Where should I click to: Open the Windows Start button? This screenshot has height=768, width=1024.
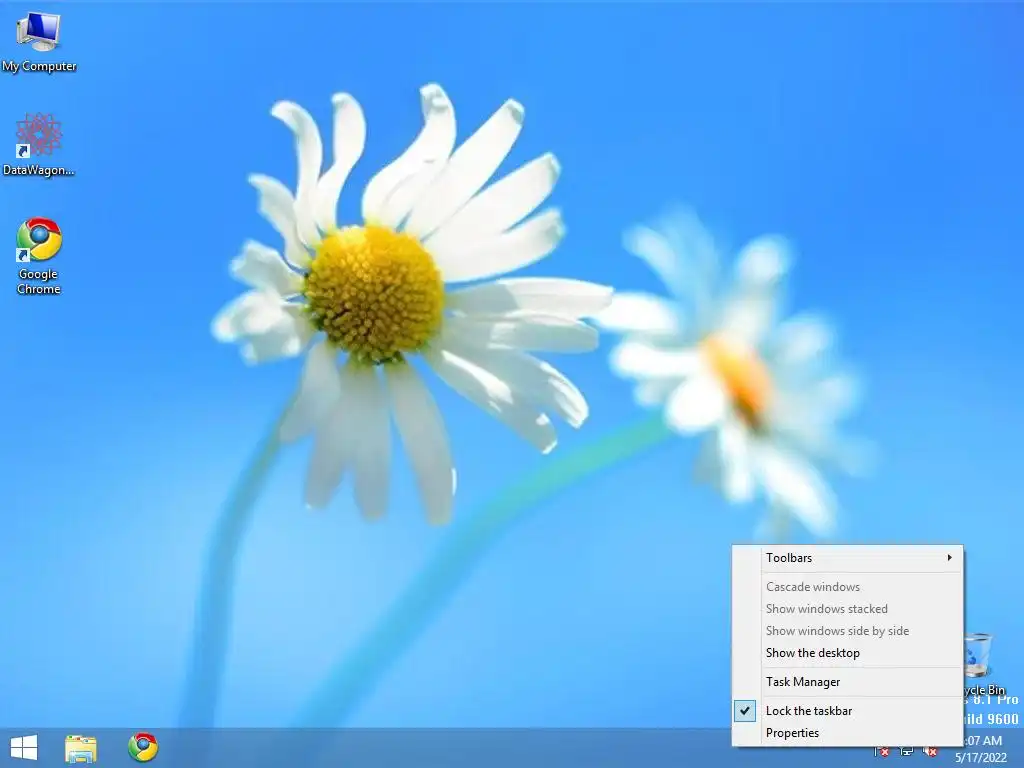pyautogui.click(x=24, y=748)
